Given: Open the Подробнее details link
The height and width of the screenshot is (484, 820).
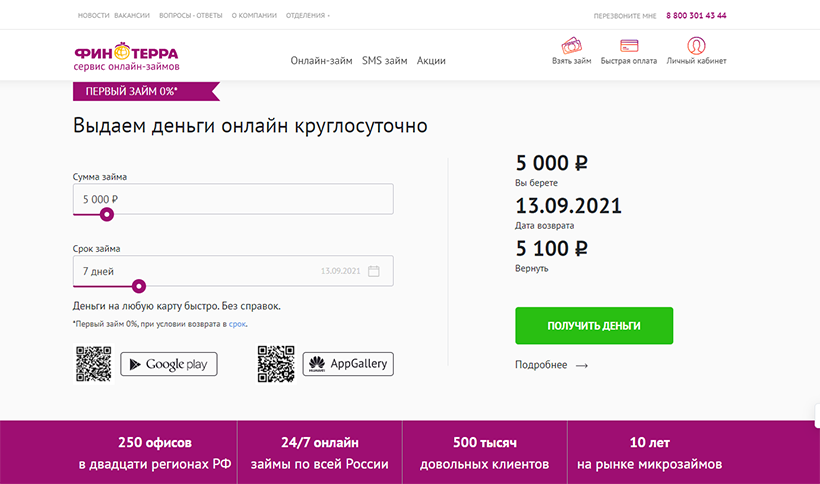Looking at the screenshot, I should click(541, 365).
